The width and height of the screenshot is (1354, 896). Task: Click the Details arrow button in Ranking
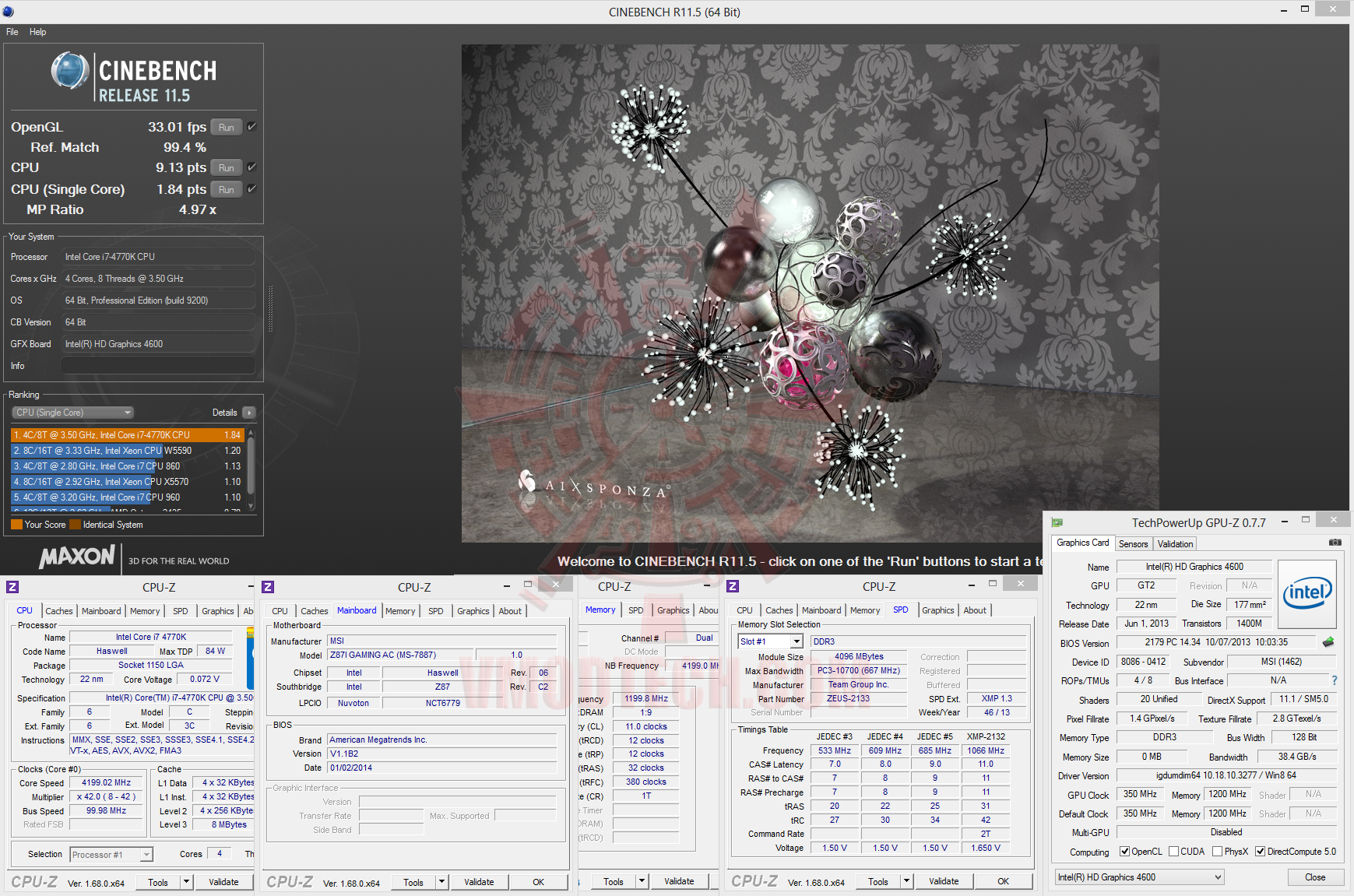pyautogui.click(x=248, y=413)
